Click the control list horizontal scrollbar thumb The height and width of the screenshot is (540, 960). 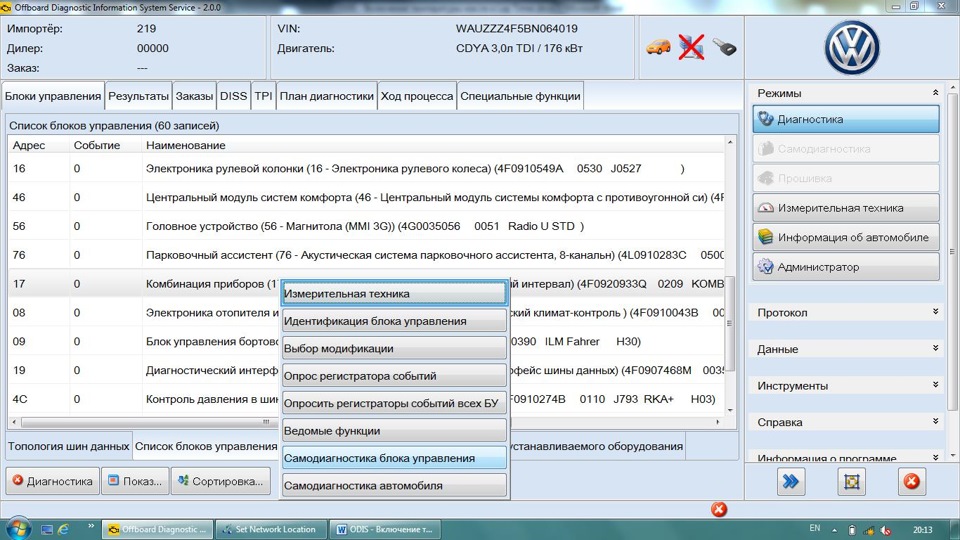[265, 422]
